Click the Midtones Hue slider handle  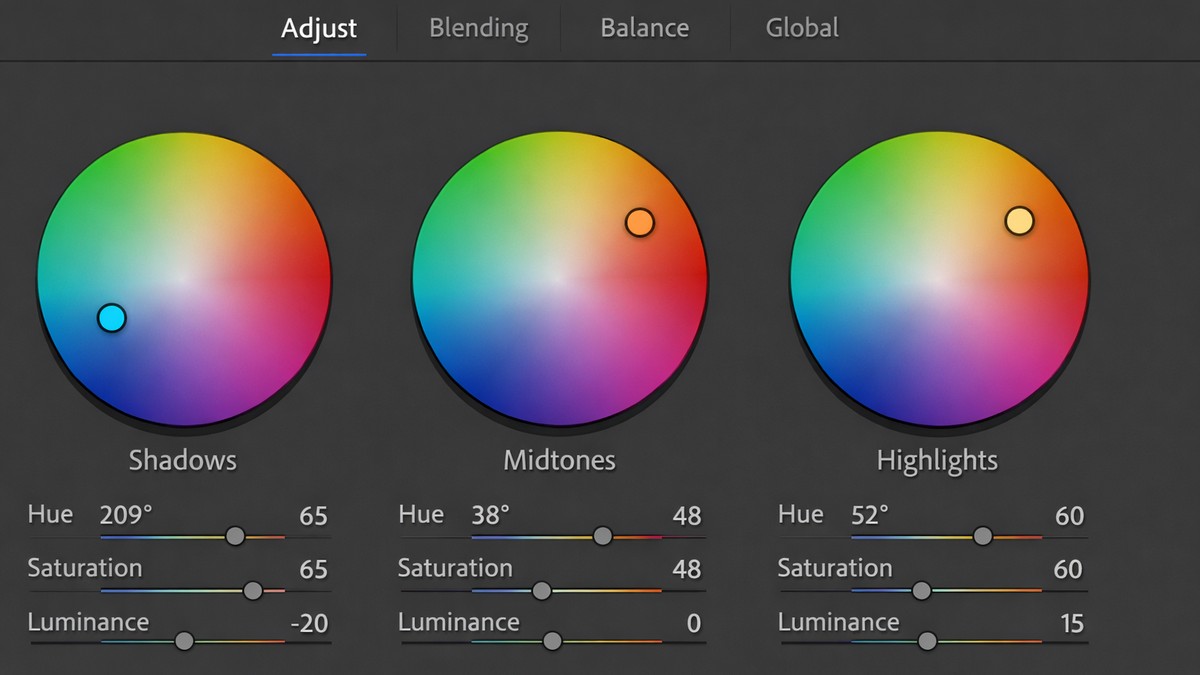pyautogui.click(x=603, y=536)
